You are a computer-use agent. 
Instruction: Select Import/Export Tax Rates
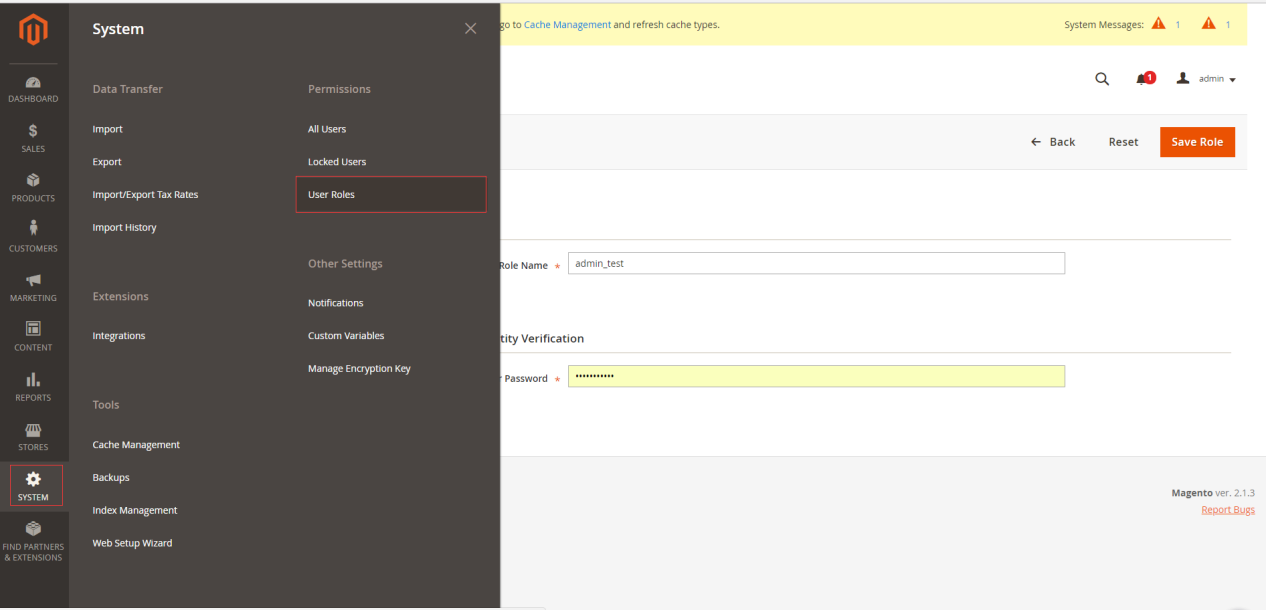[145, 195]
